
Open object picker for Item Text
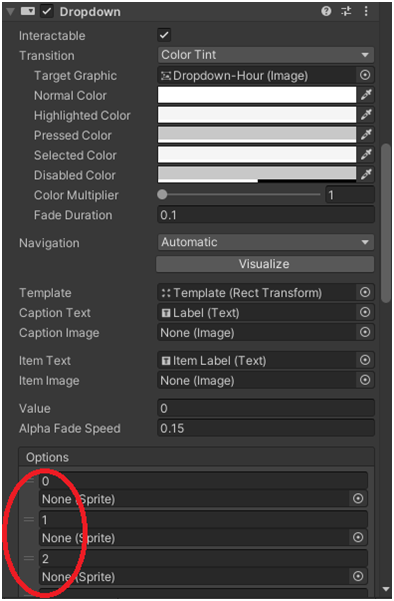(x=365, y=360)
